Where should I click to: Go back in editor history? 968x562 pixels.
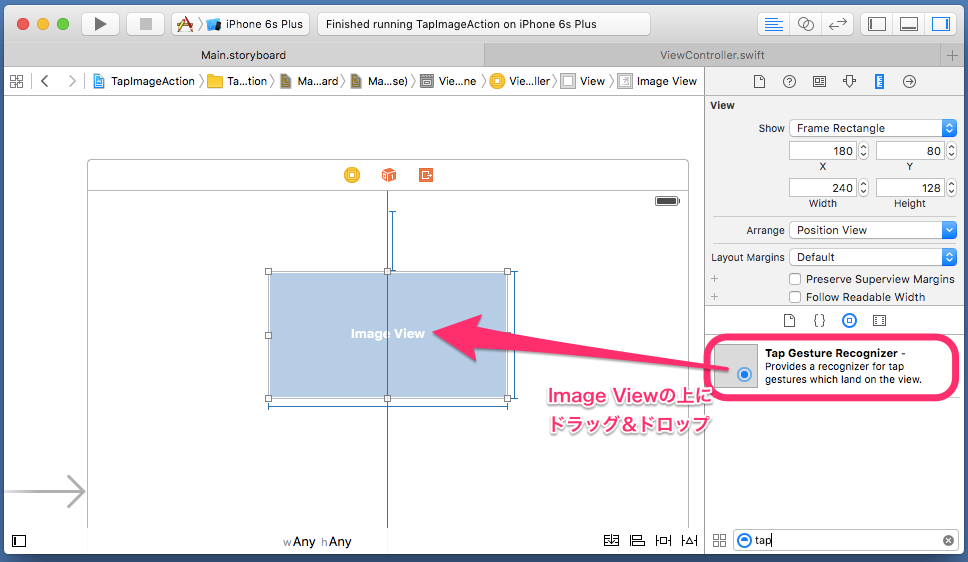(44, 81)
